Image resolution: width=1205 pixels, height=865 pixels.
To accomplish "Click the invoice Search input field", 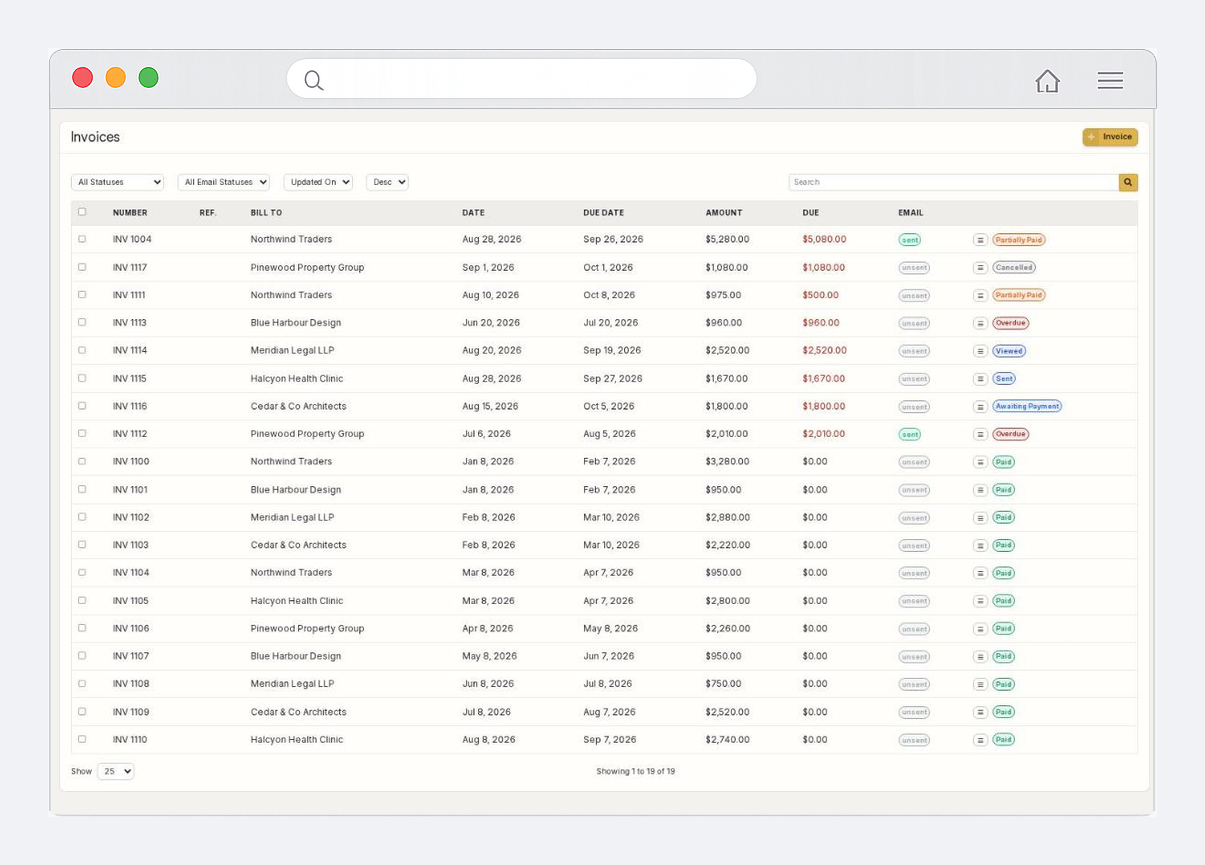I will [x=953, y=182].
